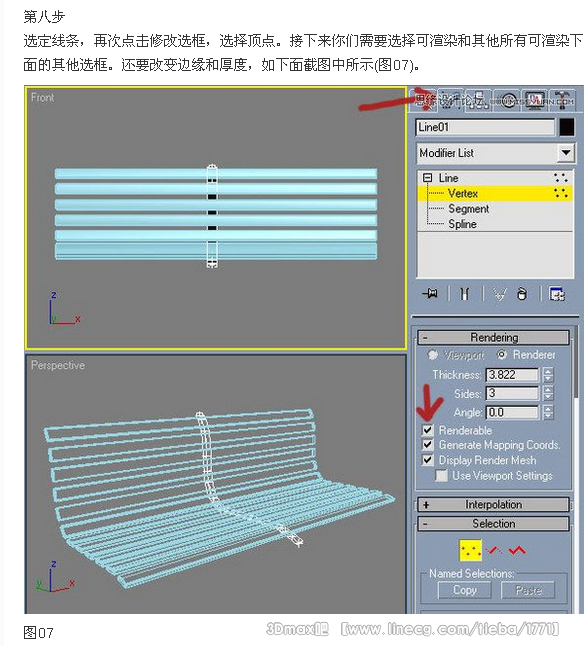
Task: Click the Line01 object name field
Action: pyautogui.click(x=485, y=127)
